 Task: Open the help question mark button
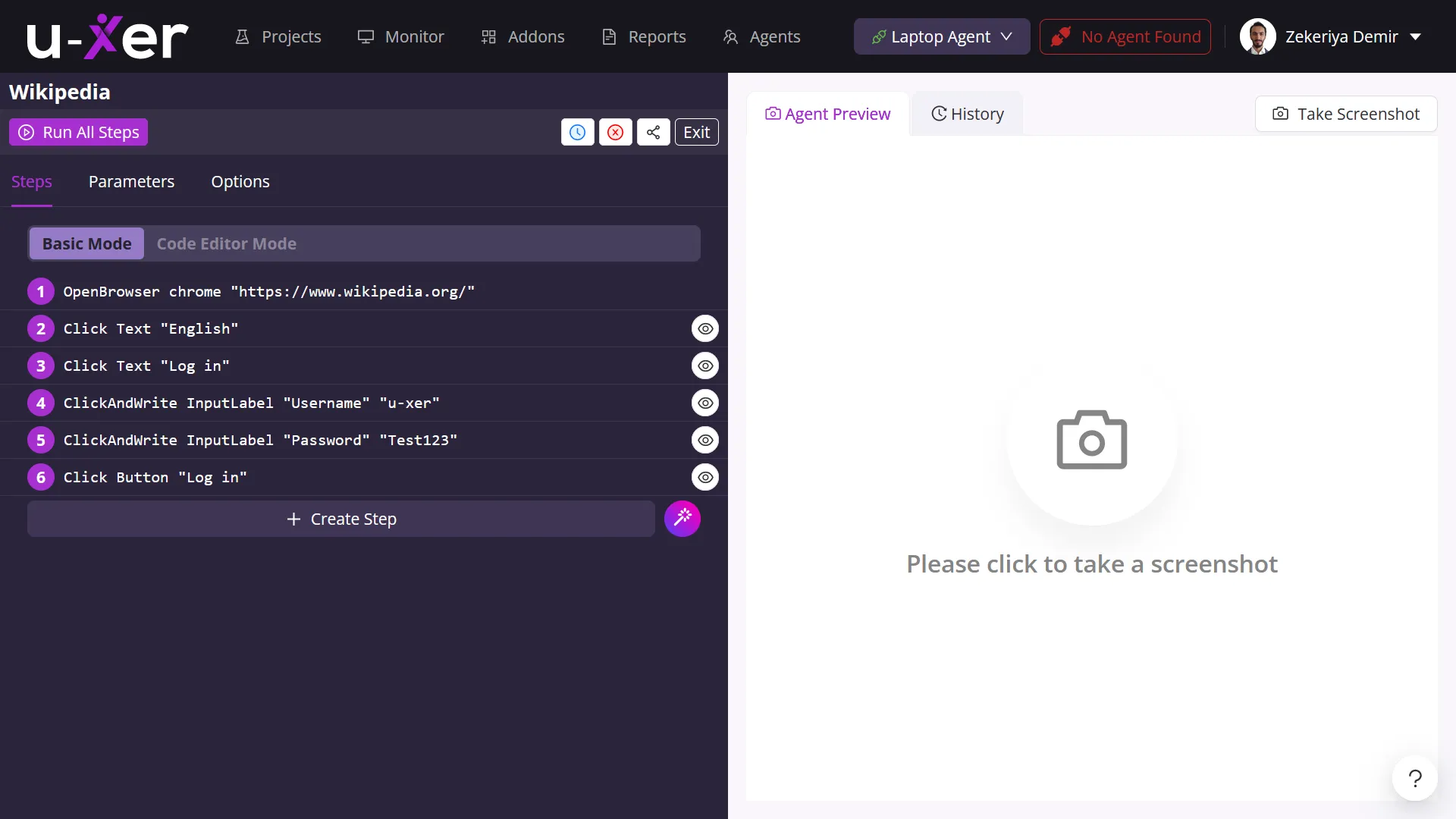coord(1415,778)
